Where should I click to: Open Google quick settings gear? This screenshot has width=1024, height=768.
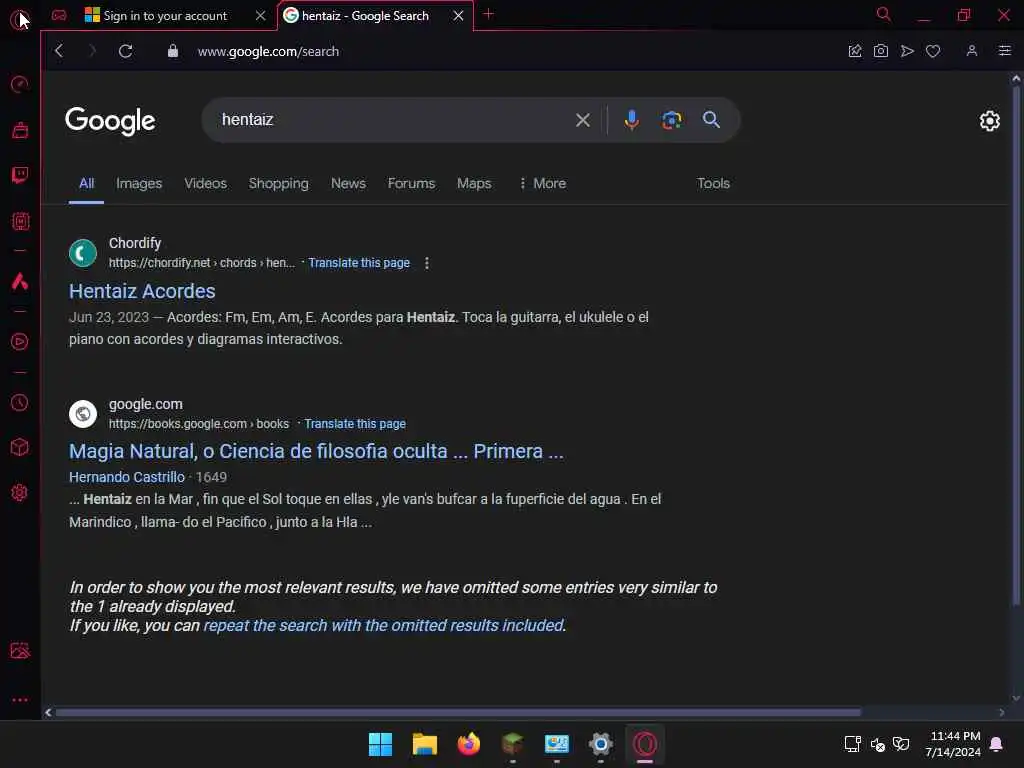tap(989, 121)
